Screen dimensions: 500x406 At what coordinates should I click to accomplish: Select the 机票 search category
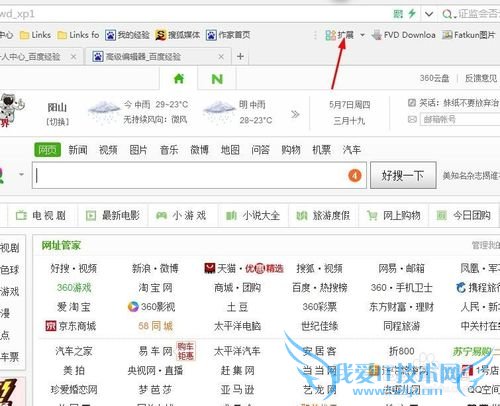pyautogui.click(x=321, y=150)
